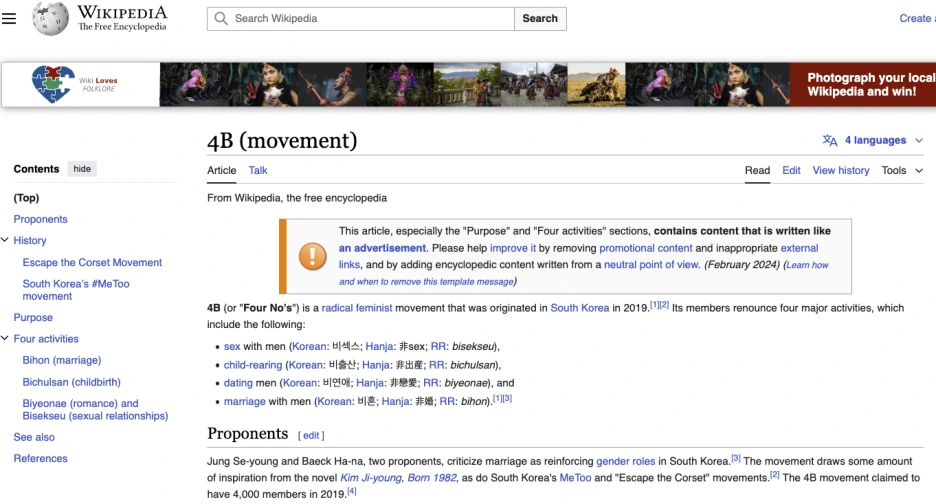Viewport: 936px width, 504px height.
Task: Click the Photograph your local Wikipedia banner
Action: (863, 84)
